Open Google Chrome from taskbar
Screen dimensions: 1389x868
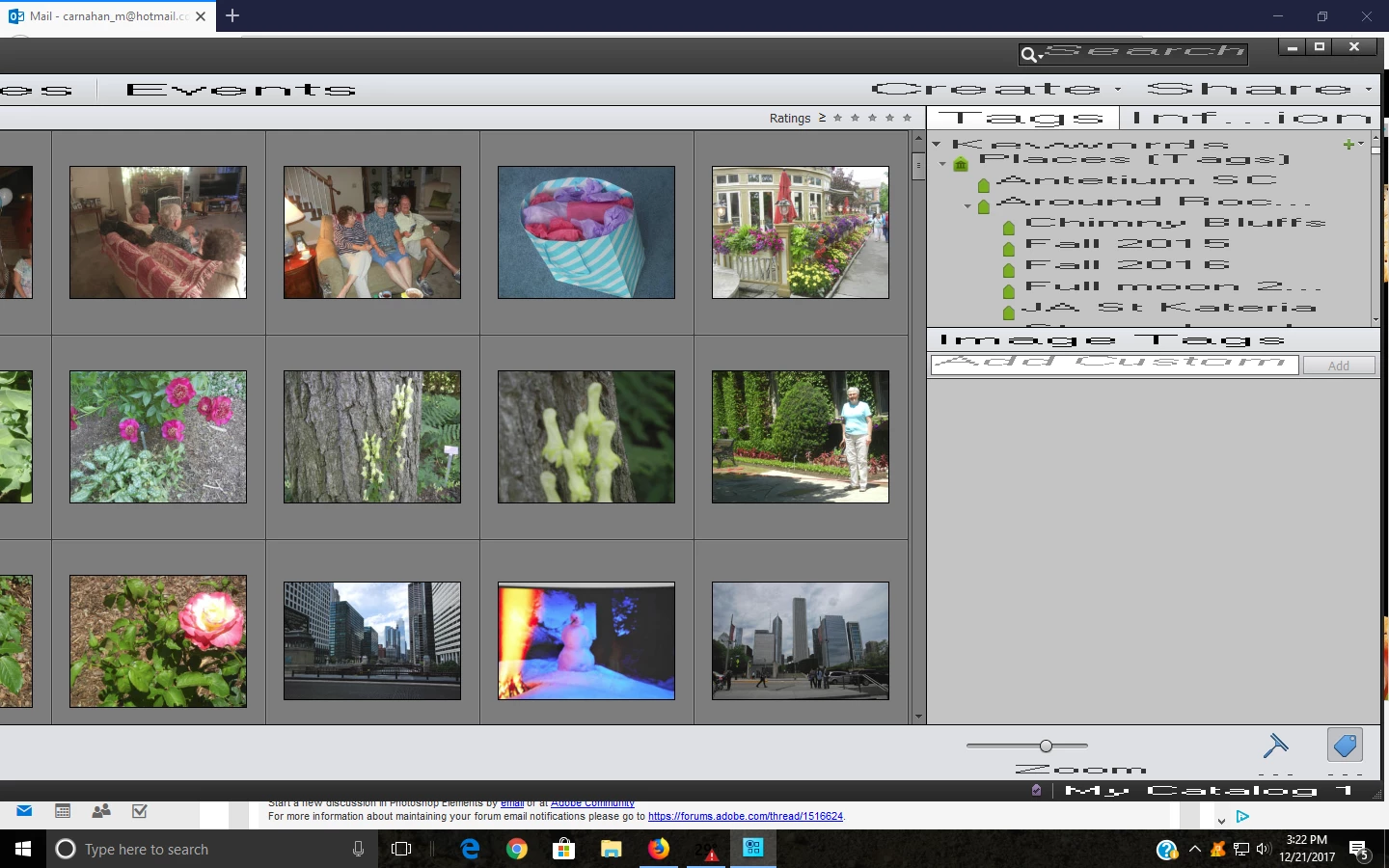(517, 849)
